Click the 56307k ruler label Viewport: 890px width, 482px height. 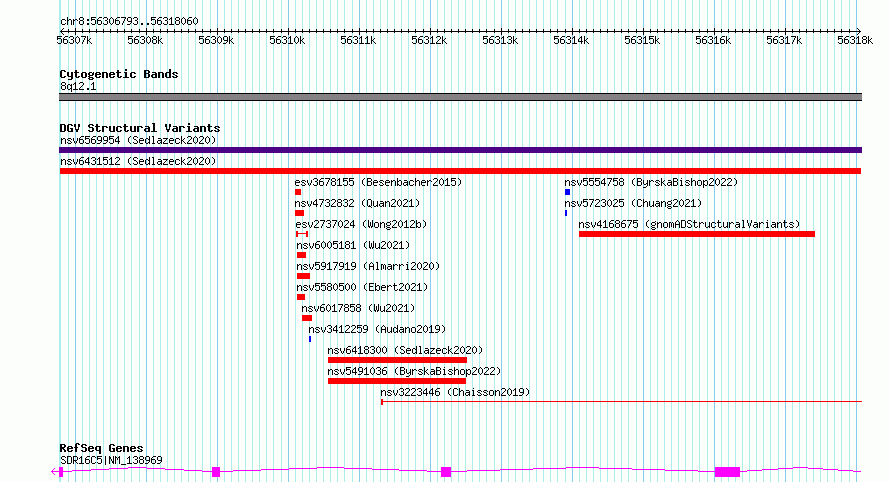click(x=74, y=40)
